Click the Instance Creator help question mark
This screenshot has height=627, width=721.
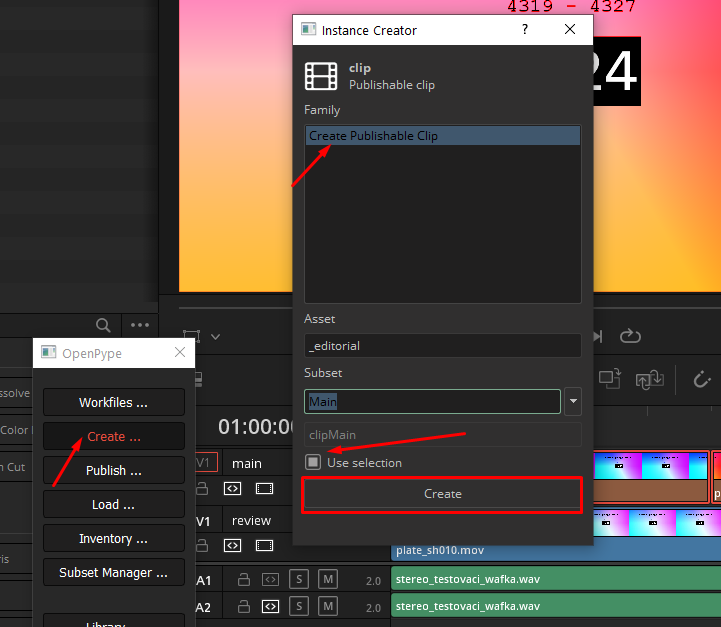525,30
